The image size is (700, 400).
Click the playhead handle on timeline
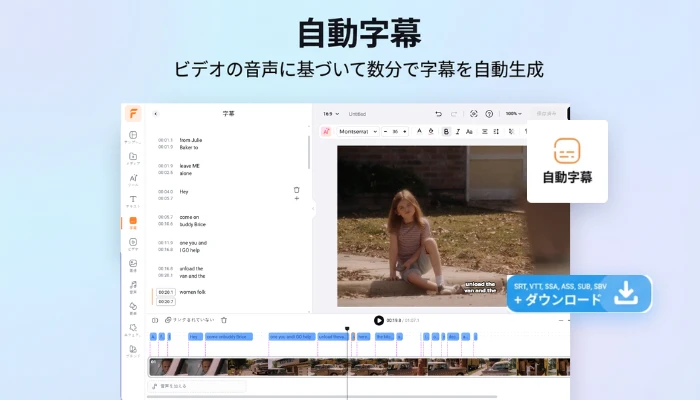pos(347,329)
